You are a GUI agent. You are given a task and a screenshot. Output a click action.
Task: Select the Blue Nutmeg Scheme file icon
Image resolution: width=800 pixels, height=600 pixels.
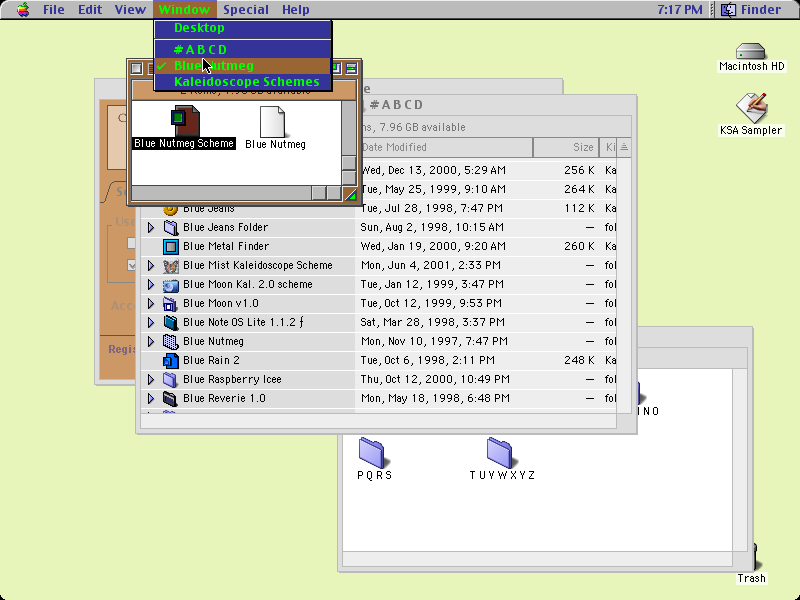(x=184, y=121)
